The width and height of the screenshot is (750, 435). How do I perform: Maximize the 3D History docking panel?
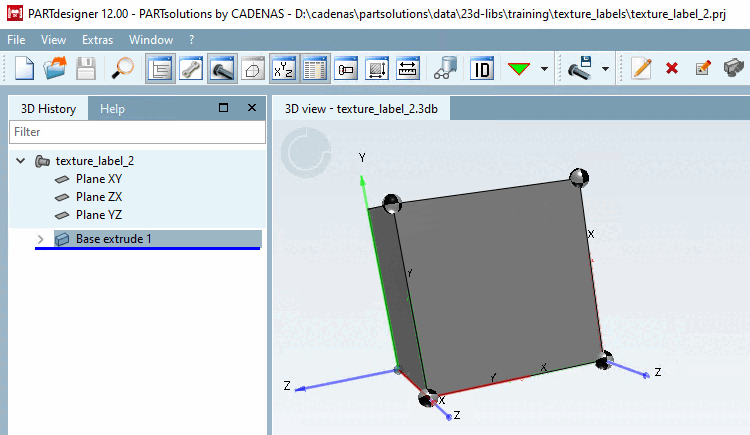[x=223, y=108]
